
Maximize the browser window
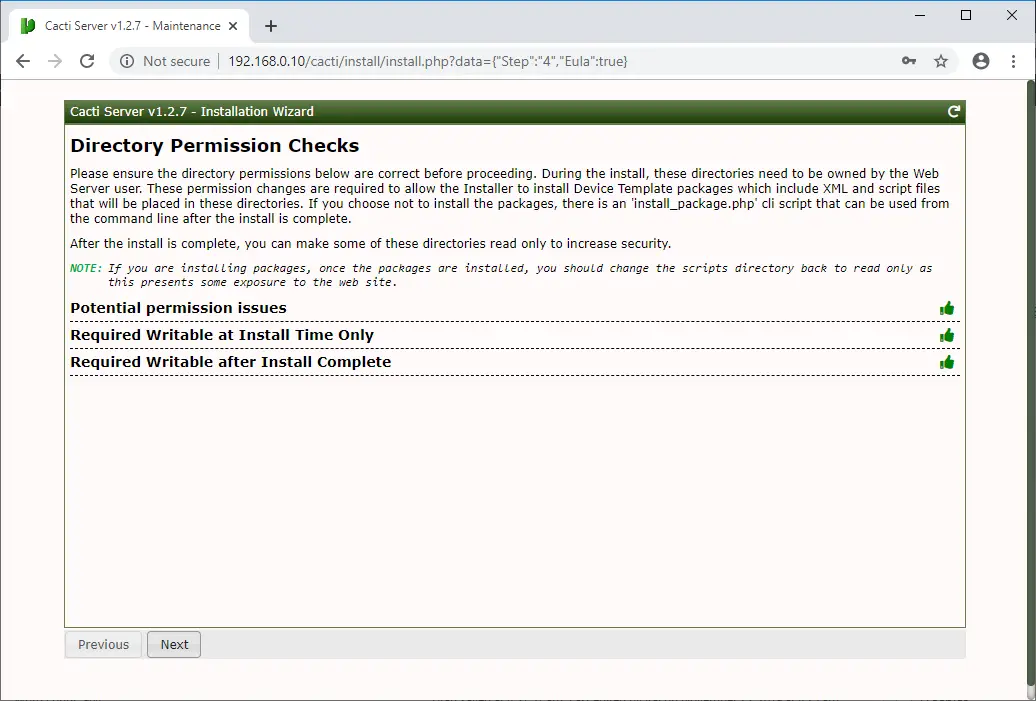(966, 15)
